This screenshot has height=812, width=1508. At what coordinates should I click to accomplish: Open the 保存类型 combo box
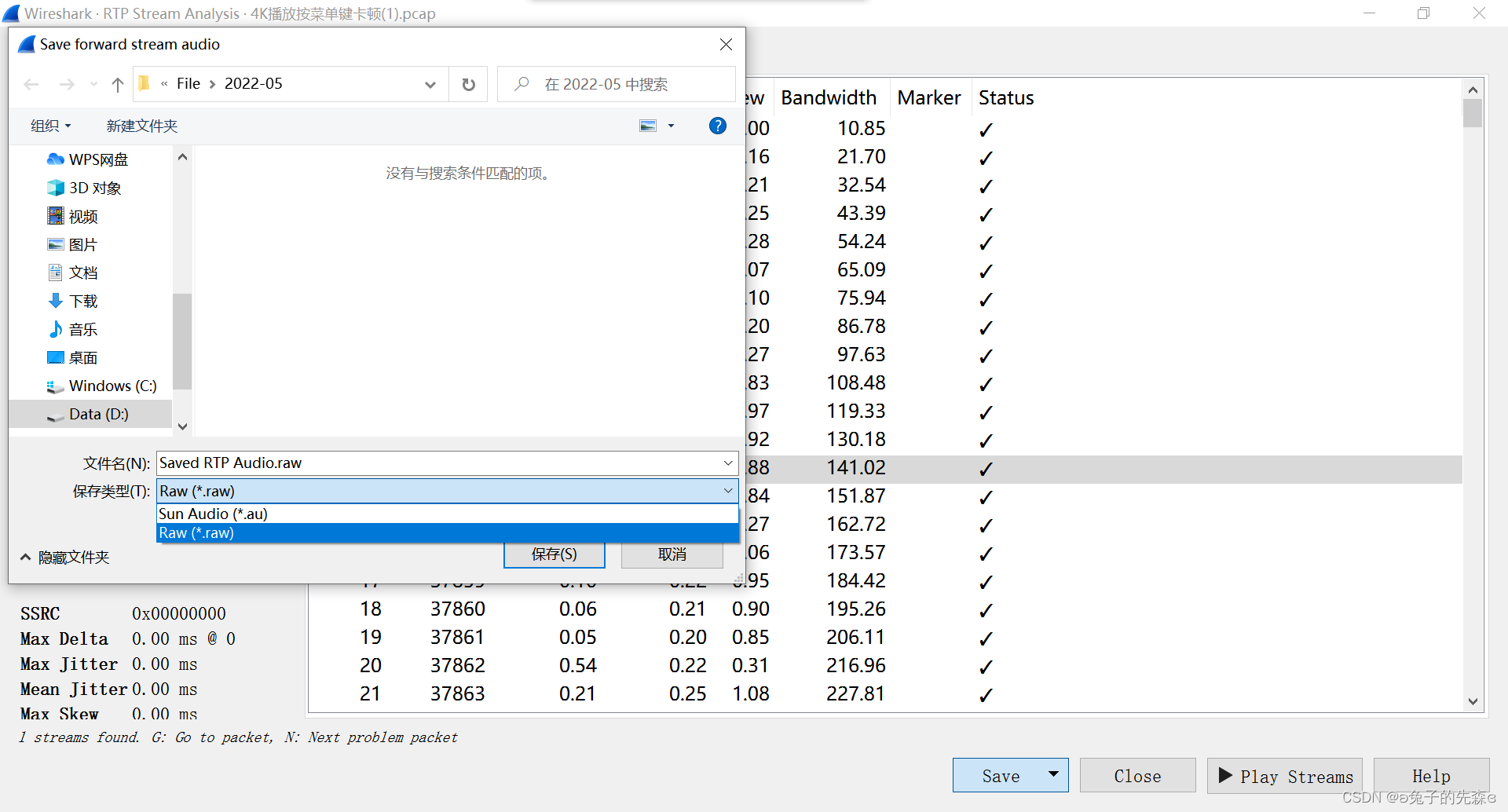click(x=448, y=491)
